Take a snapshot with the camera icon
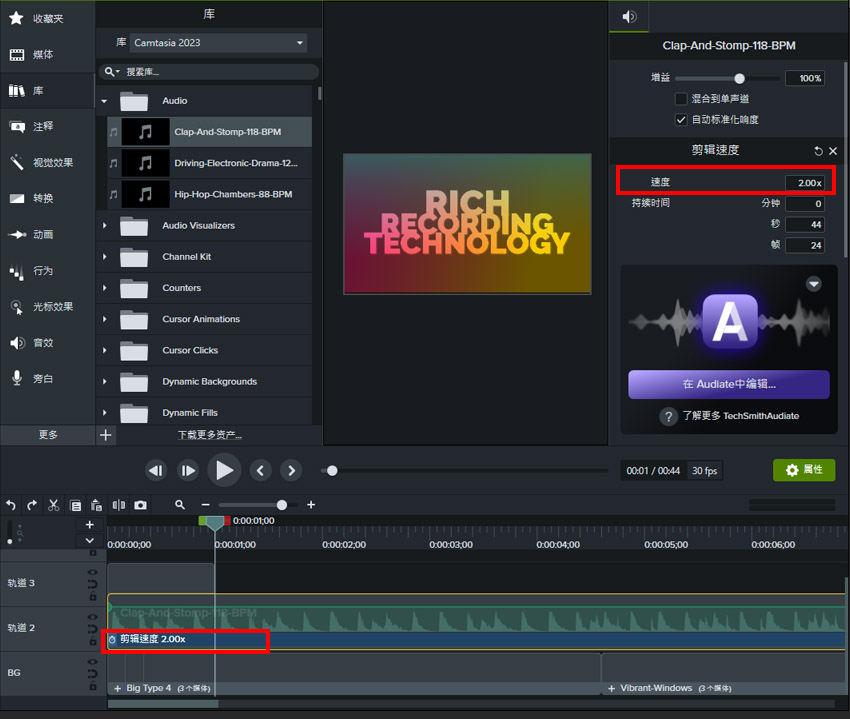Viewport: 850px width, 719px height. (x=140, y=505)
